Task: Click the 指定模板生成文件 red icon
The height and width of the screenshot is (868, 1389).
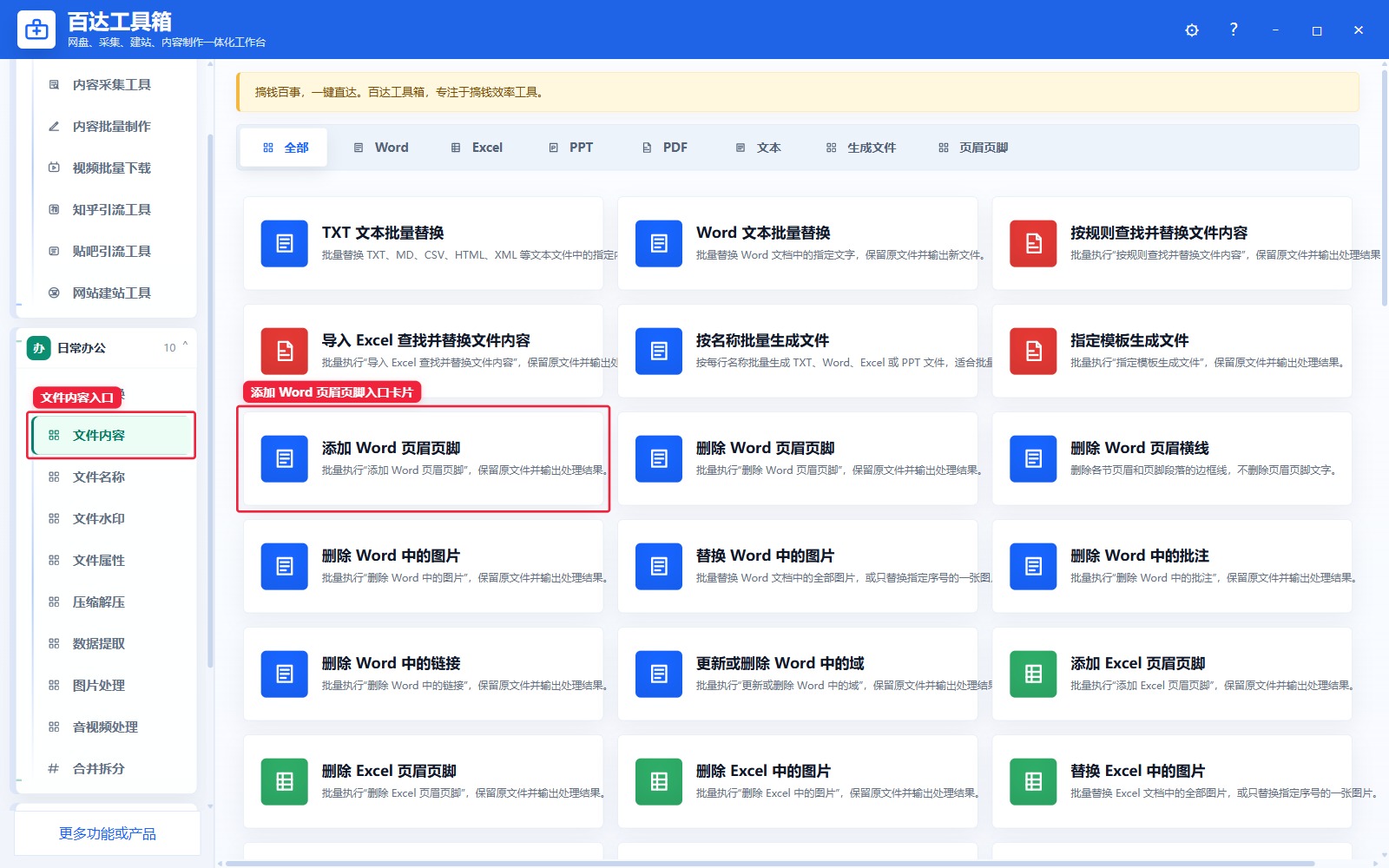Action: pos(1033,351)
